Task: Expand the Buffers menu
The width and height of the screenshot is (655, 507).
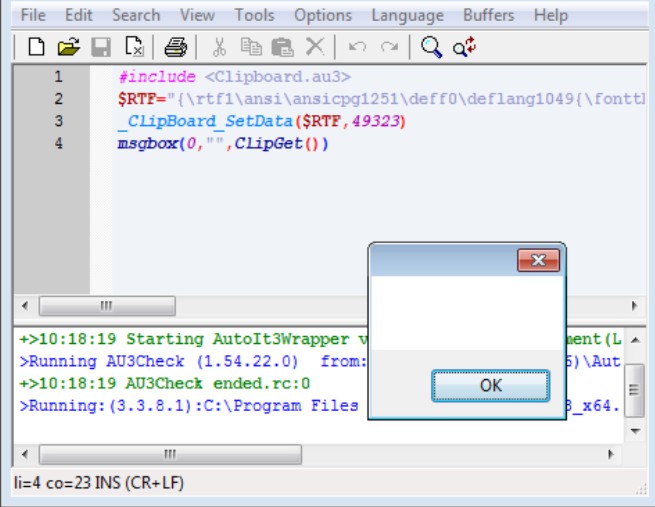Action: point(488,15)
